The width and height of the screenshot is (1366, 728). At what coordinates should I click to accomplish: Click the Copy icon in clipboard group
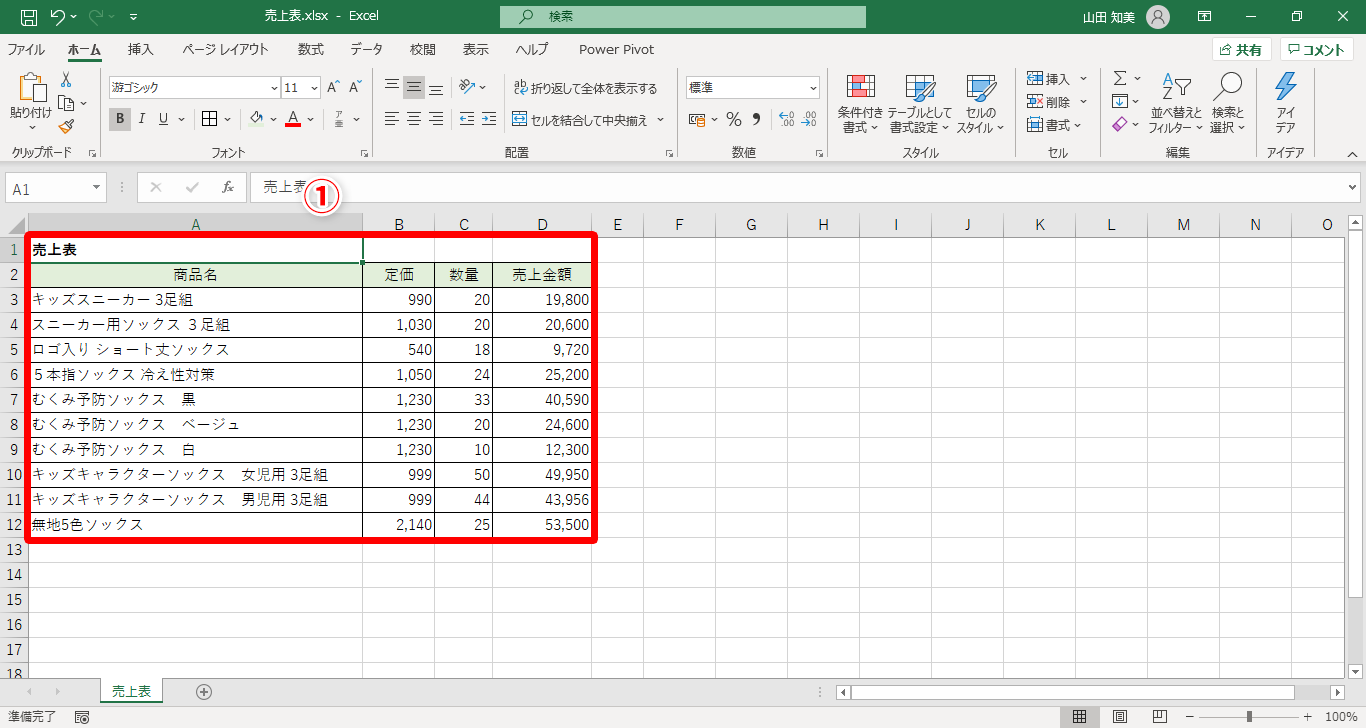pyautogui.click(x=66, y=103)
